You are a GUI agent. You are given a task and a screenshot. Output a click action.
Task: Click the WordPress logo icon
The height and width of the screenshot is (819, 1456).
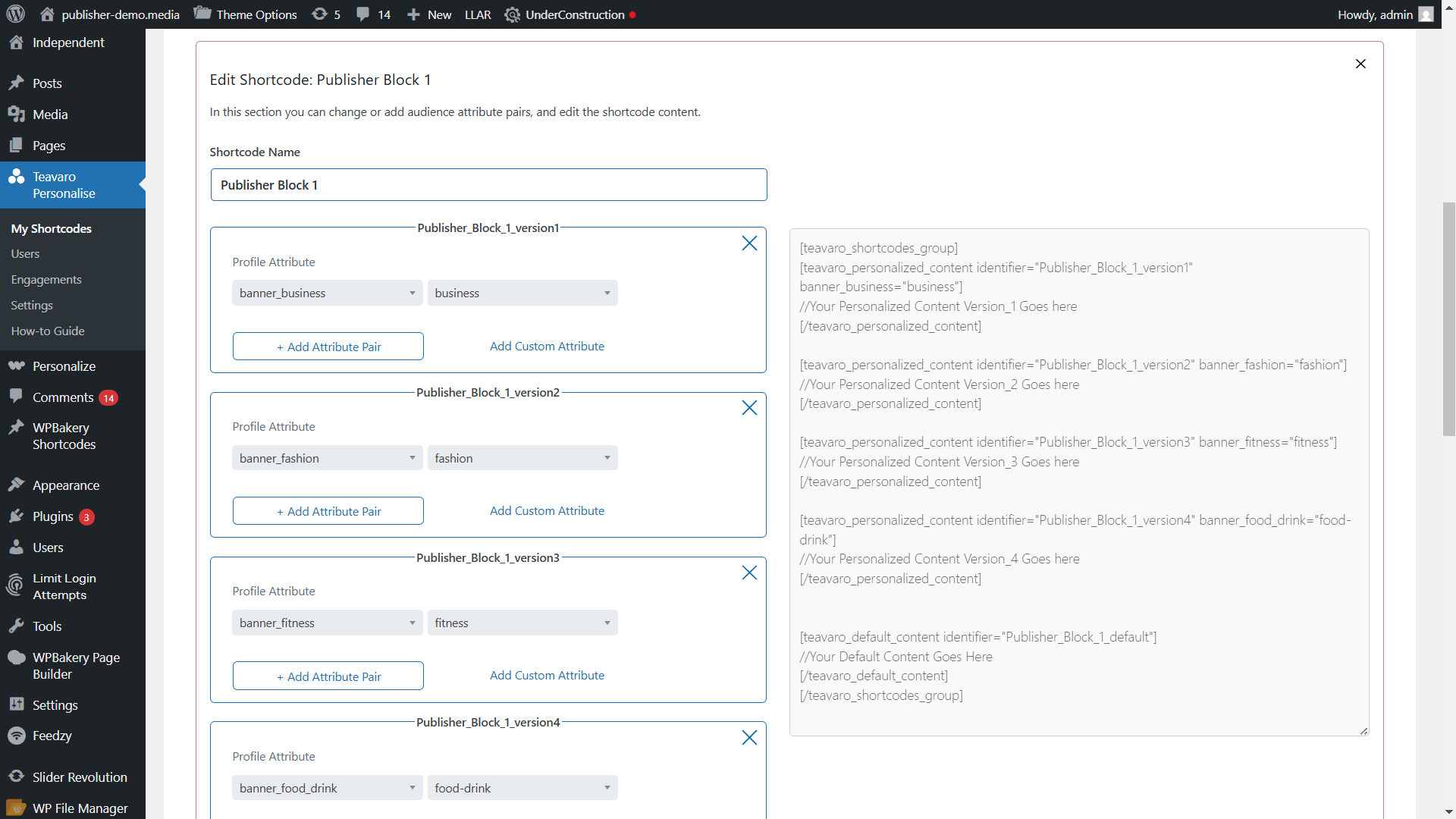[x=16, y=14]
